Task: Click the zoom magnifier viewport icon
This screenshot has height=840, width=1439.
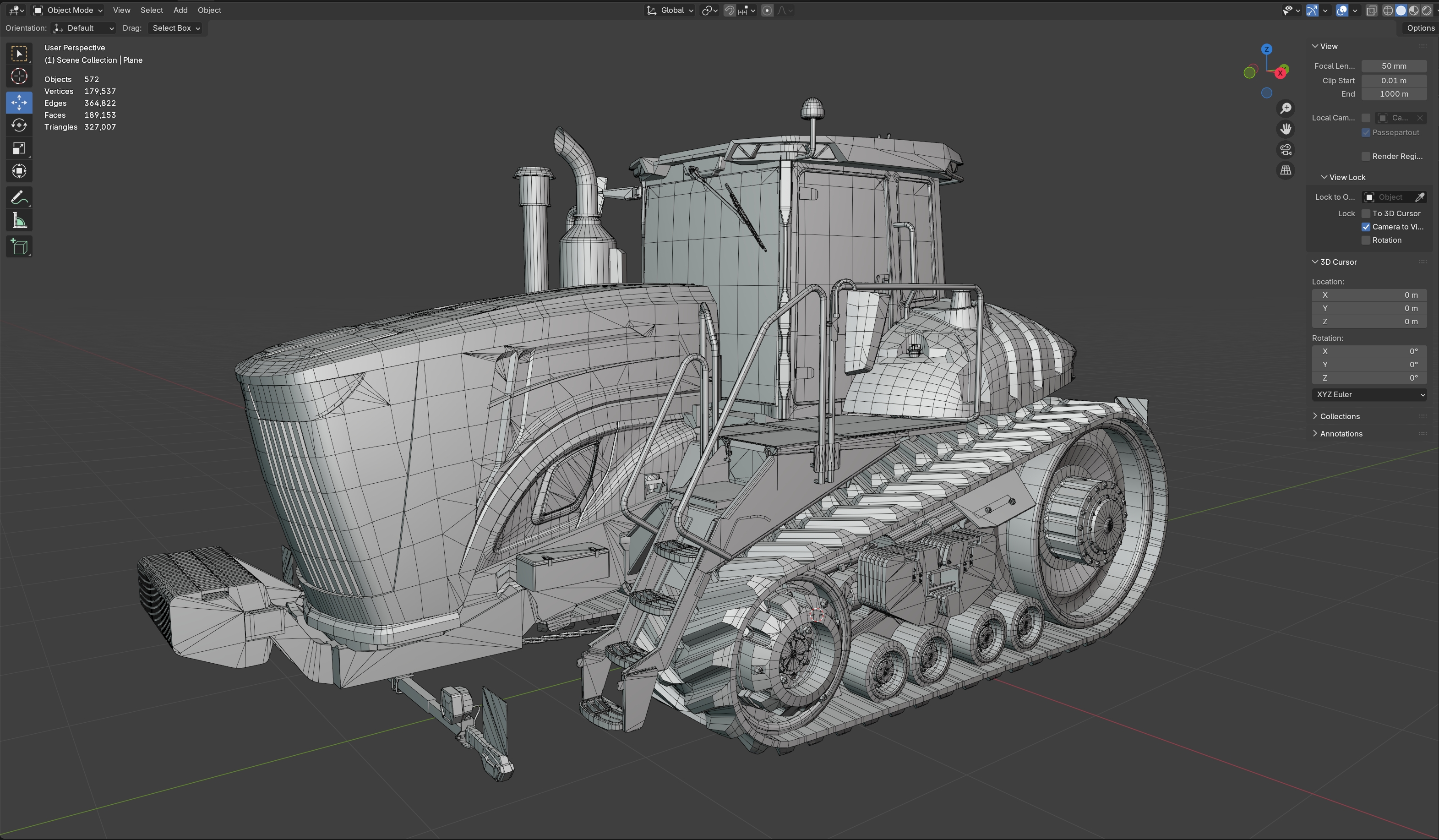Action: 1286,109
